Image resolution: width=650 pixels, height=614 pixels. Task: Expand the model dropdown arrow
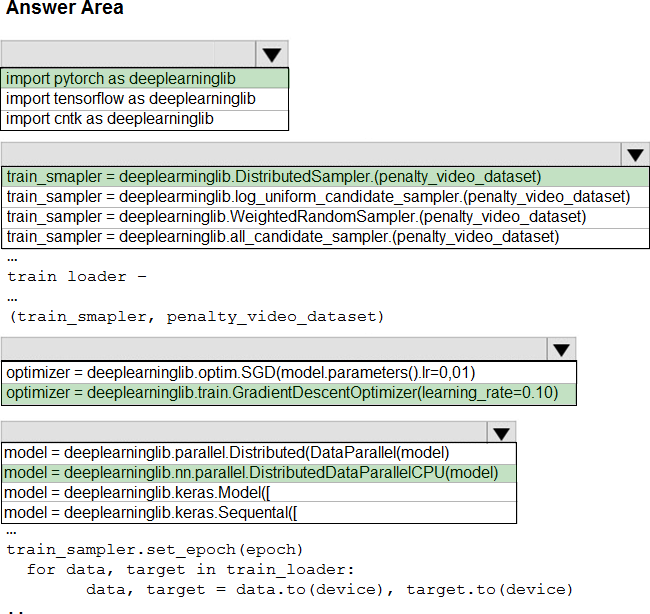501,433
